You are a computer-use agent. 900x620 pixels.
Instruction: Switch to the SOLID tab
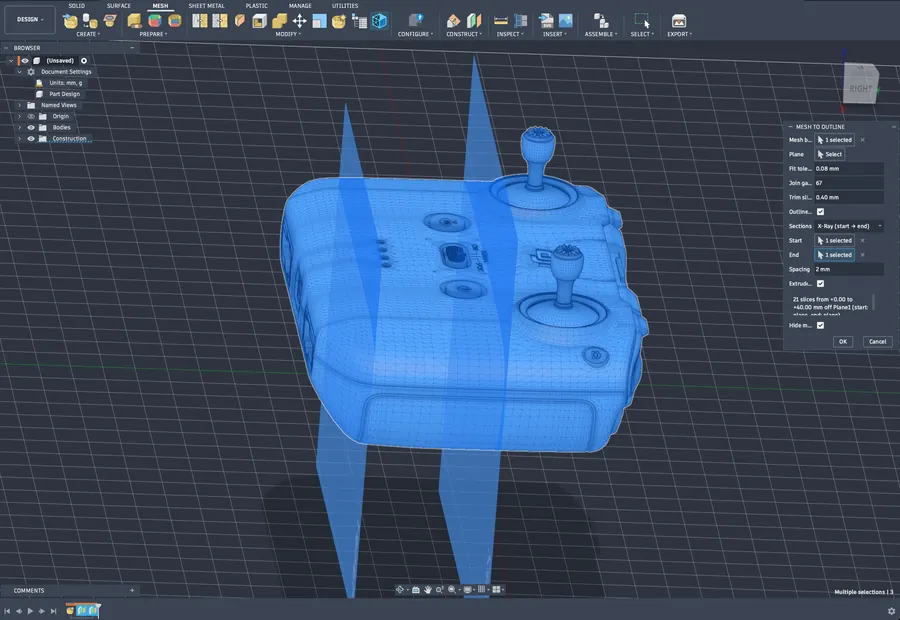(76, 6)
